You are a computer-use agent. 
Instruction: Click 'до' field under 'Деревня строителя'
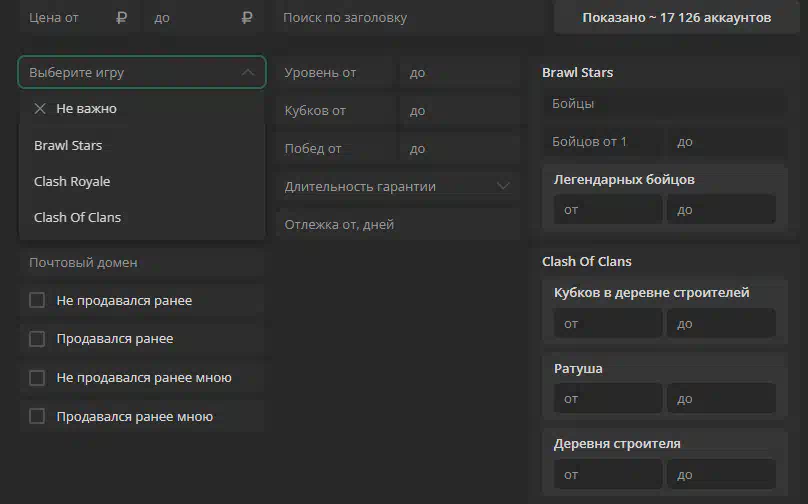pyautogui.click(x=721, y=474)
